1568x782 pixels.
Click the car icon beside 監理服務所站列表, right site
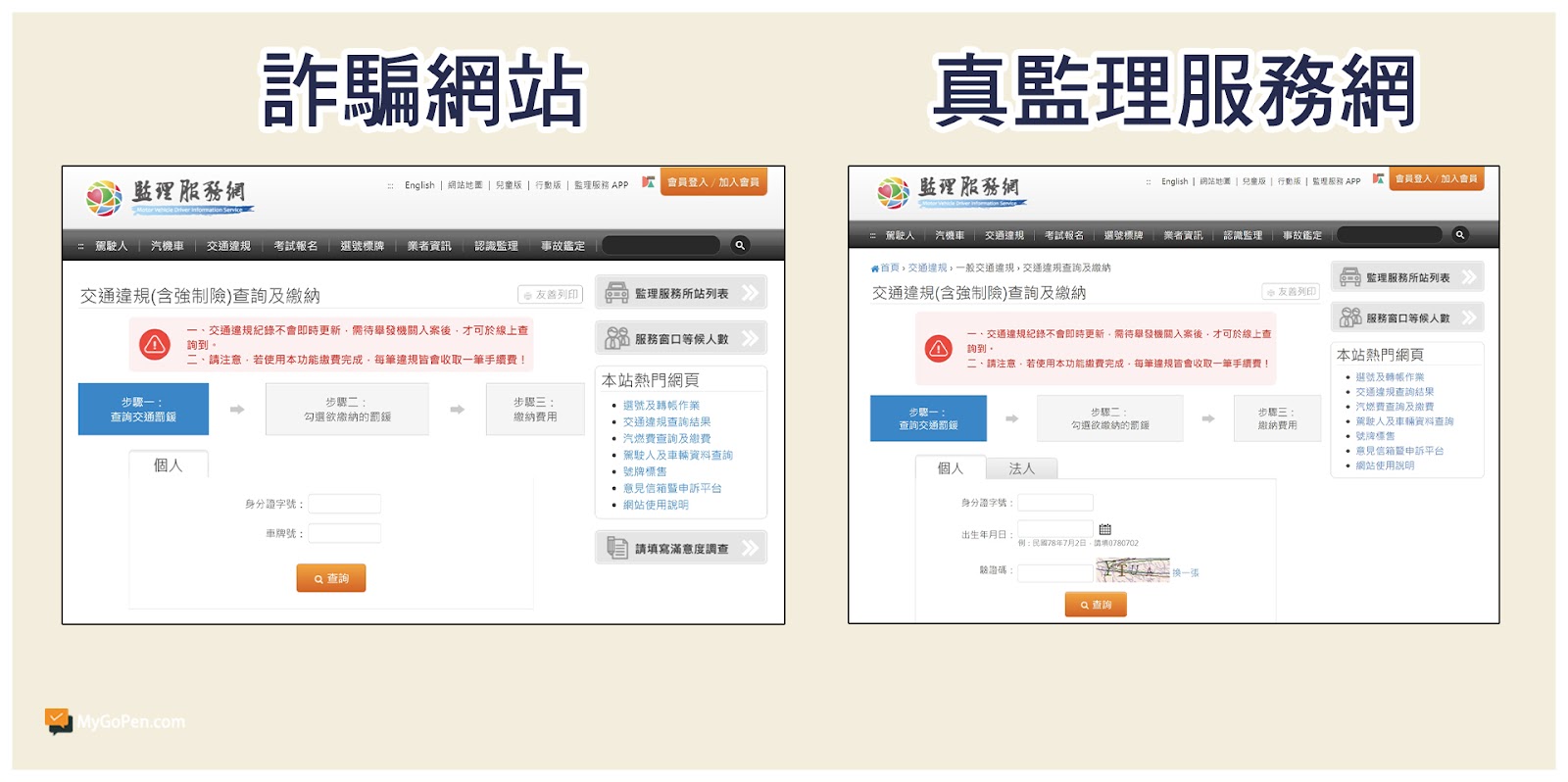(x=1349, y=277)
